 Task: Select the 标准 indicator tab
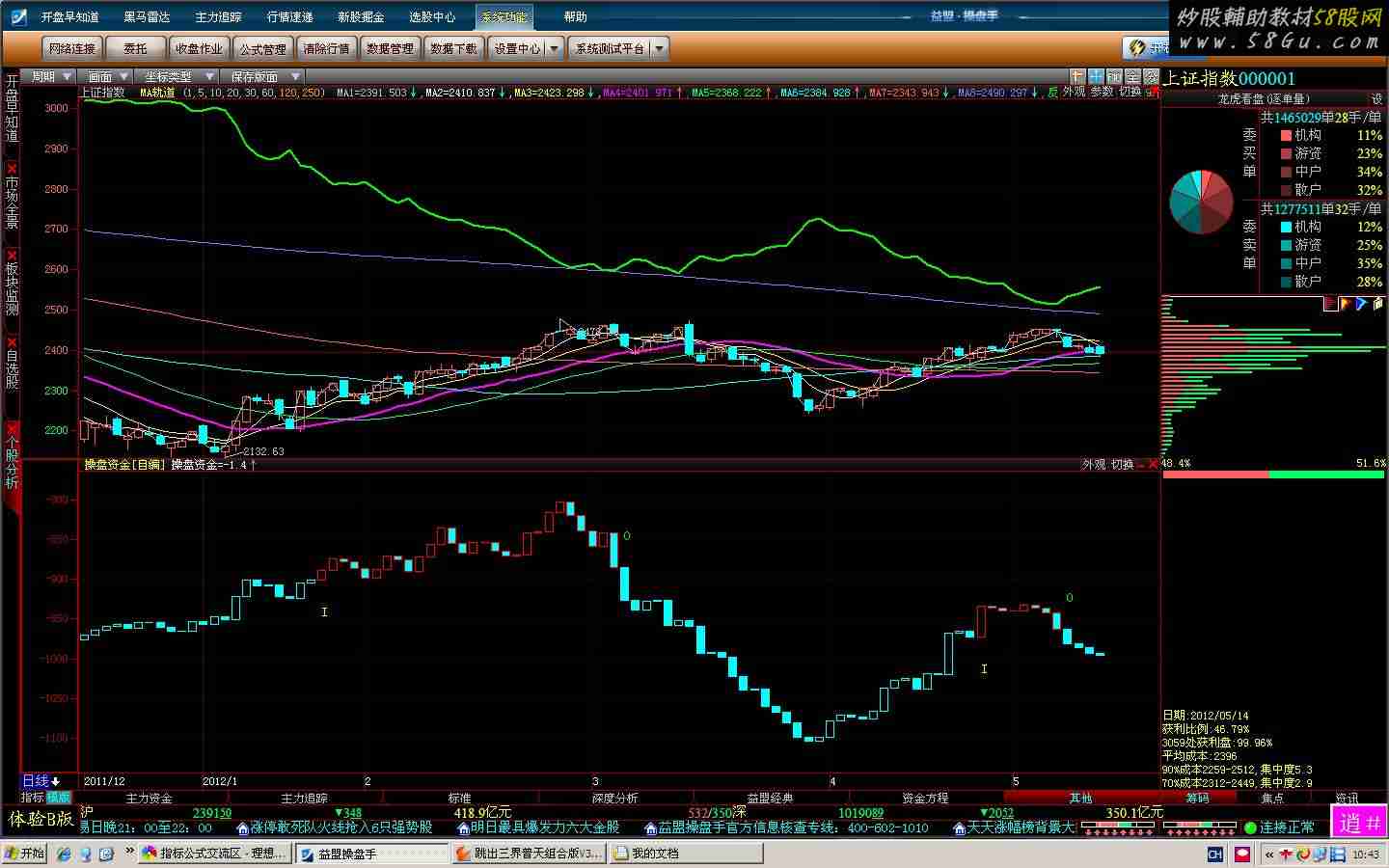click(x=460, y=799)
